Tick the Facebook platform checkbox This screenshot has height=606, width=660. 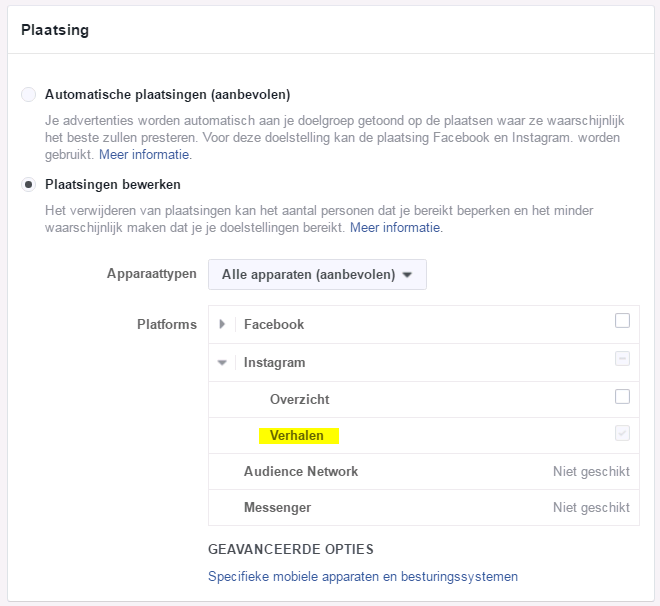622,321
